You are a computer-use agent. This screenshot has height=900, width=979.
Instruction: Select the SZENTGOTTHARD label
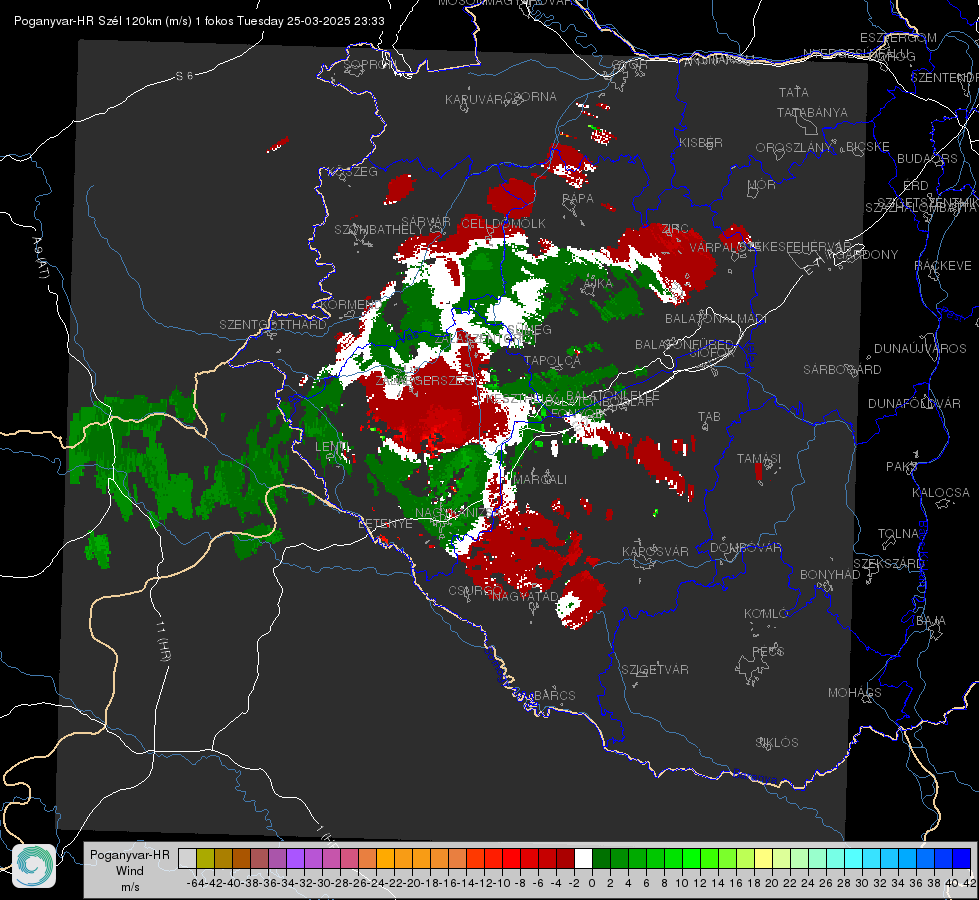pos(273,325)
